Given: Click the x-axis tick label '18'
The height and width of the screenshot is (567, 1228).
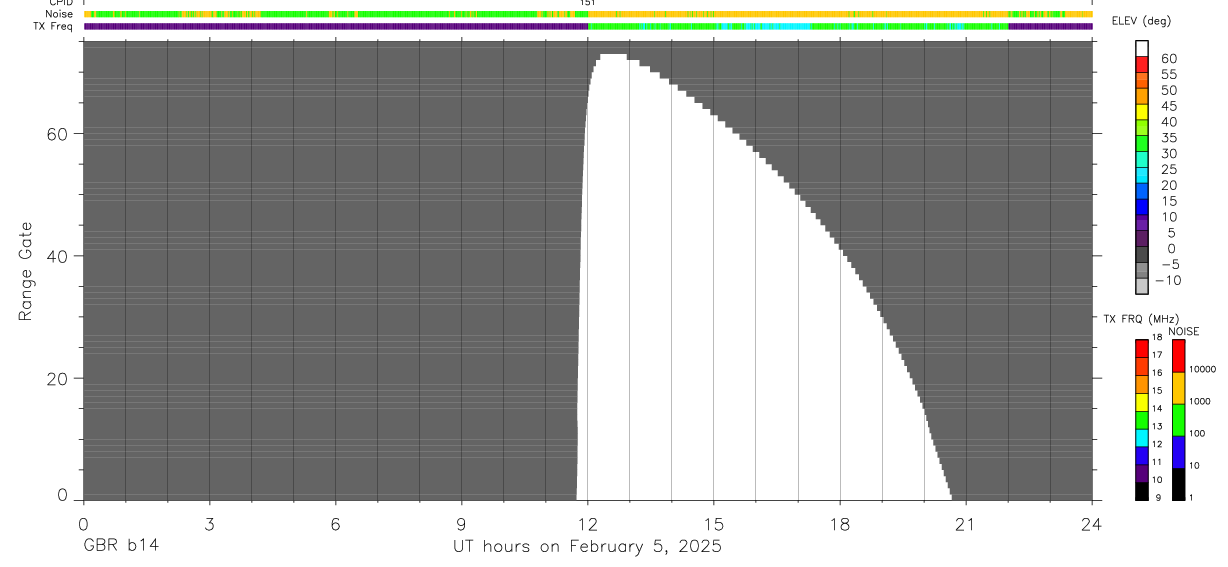Looking at the screenshot, I should point(840,523).
